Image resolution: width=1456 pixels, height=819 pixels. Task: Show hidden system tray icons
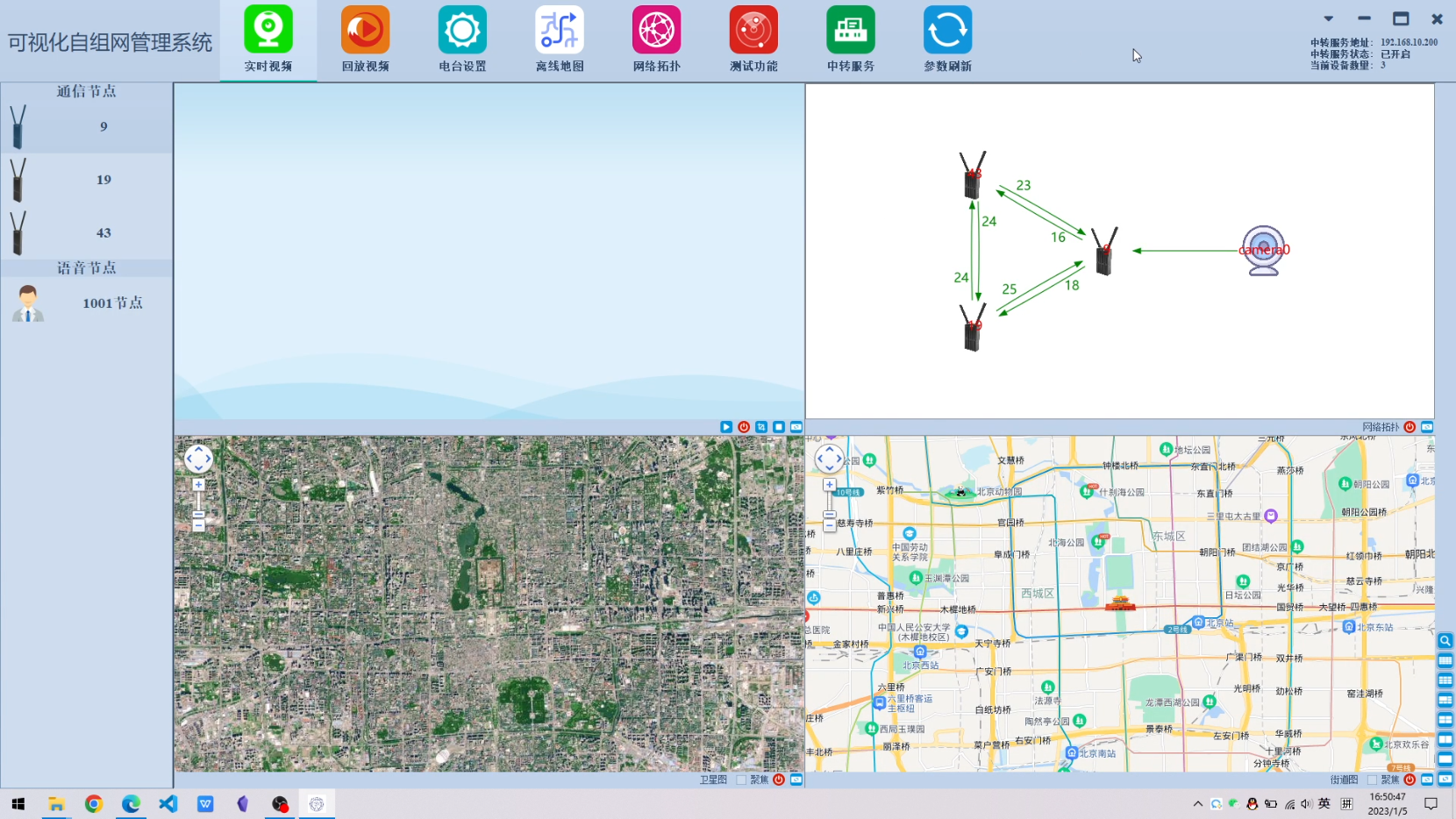click(x=1198, y=804)
